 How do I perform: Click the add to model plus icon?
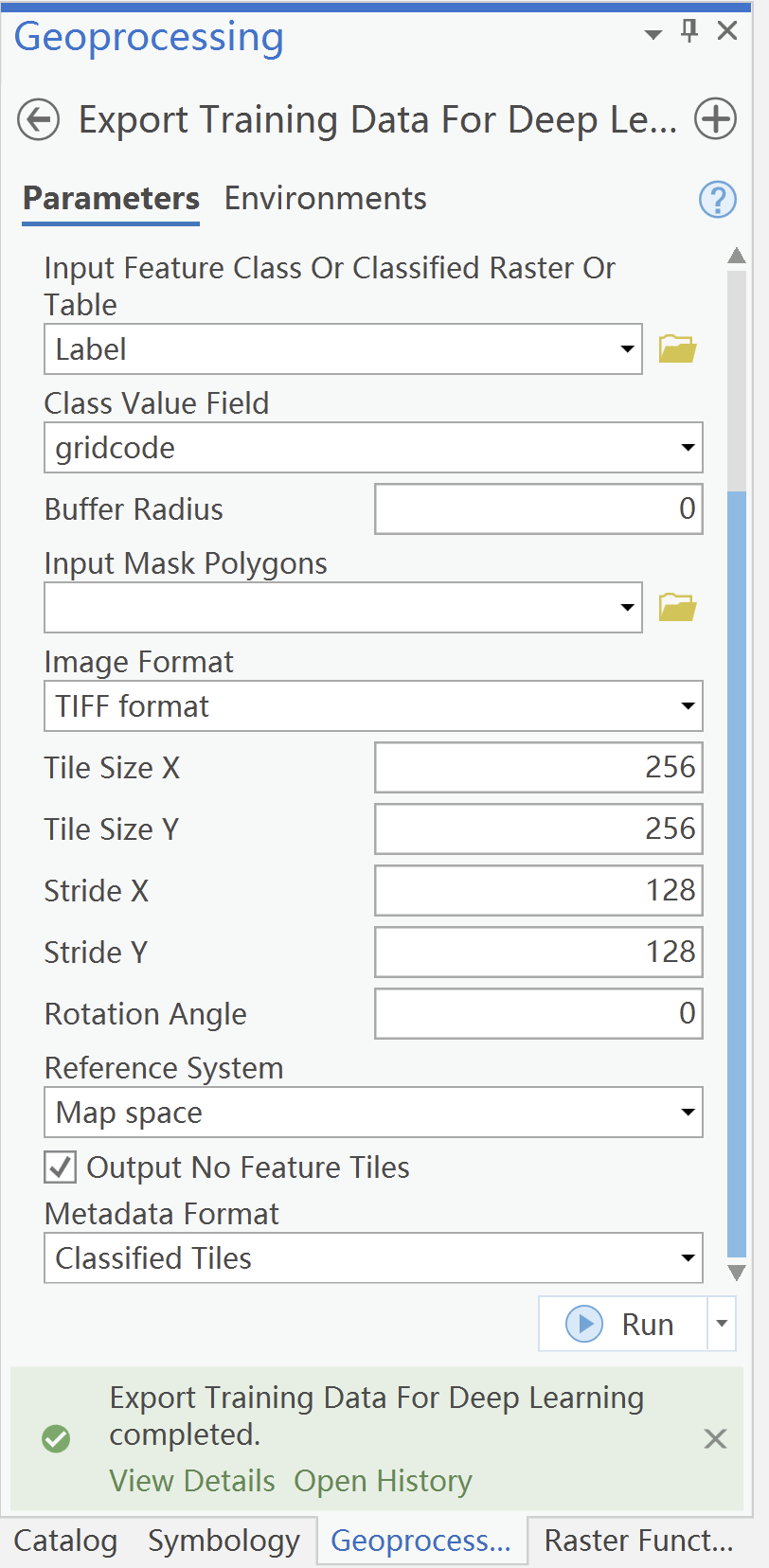point(715,120)
